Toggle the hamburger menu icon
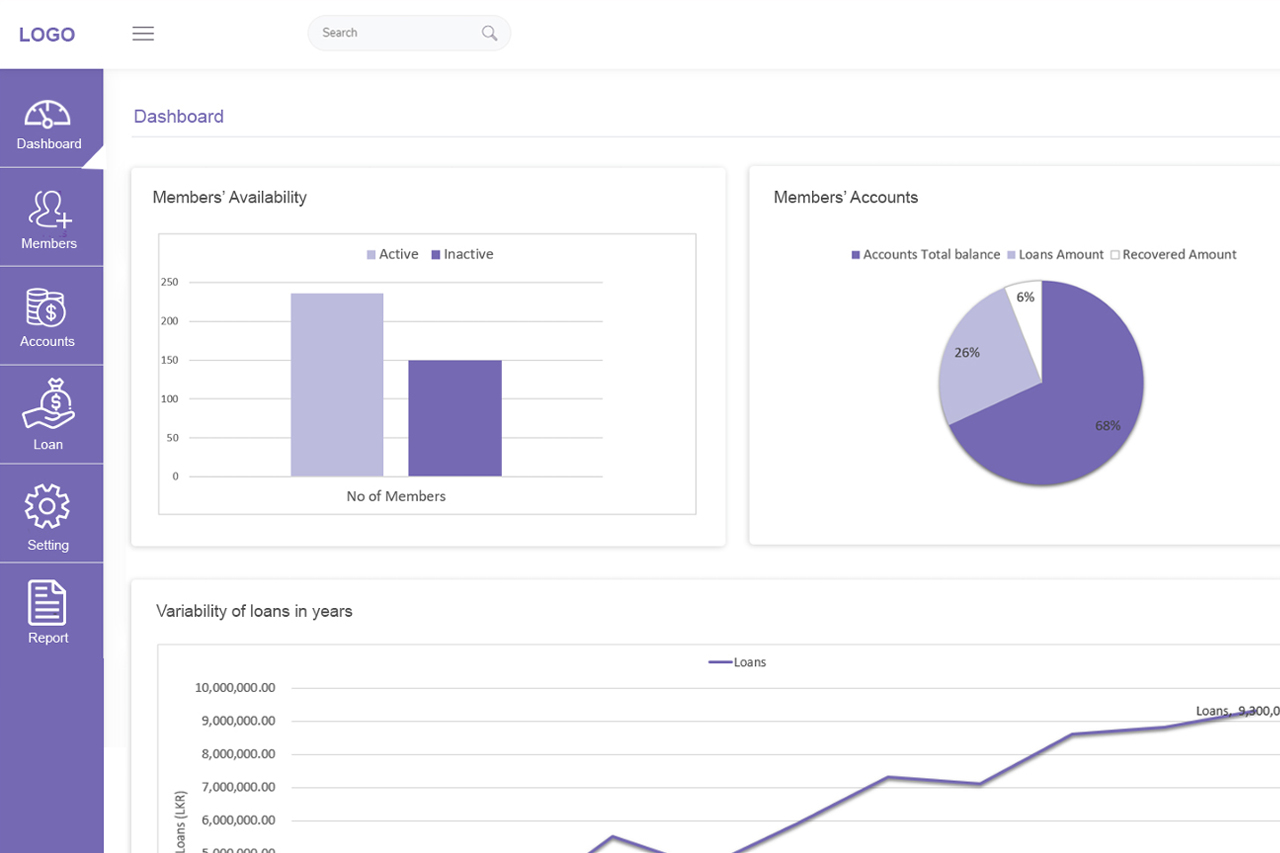This screenshot has width=1280, height=853. (x=143, y=33)
